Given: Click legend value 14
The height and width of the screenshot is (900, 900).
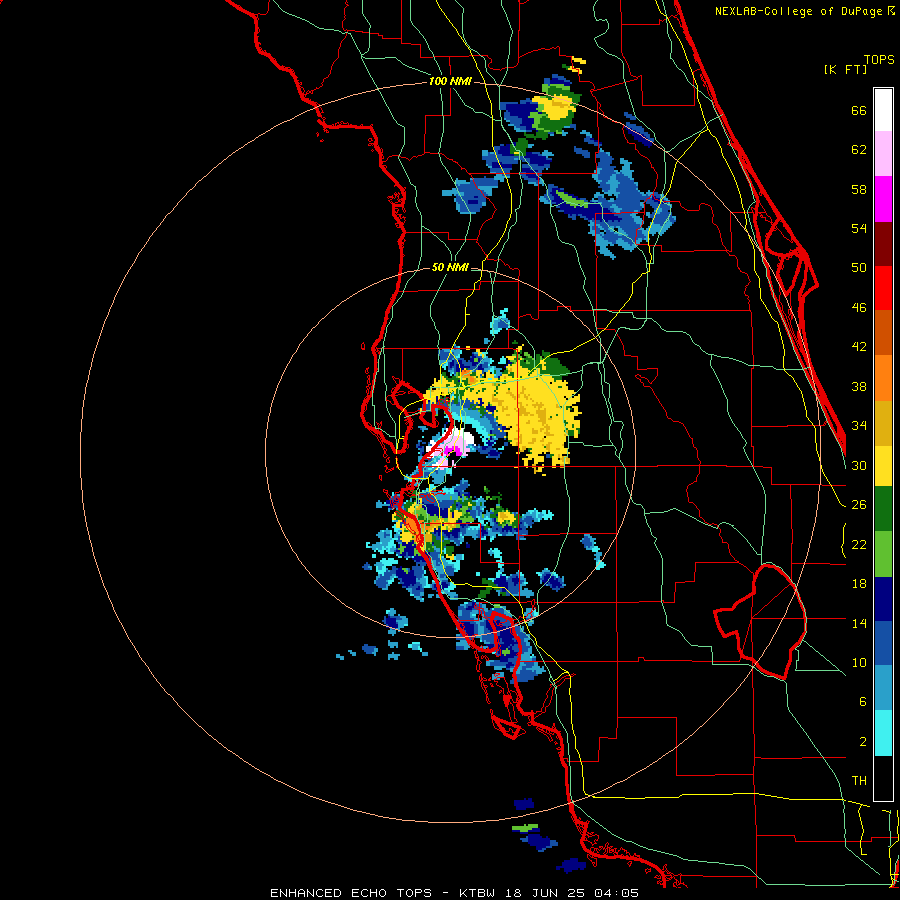Looking at the screenshot, I should coord(859,623).
